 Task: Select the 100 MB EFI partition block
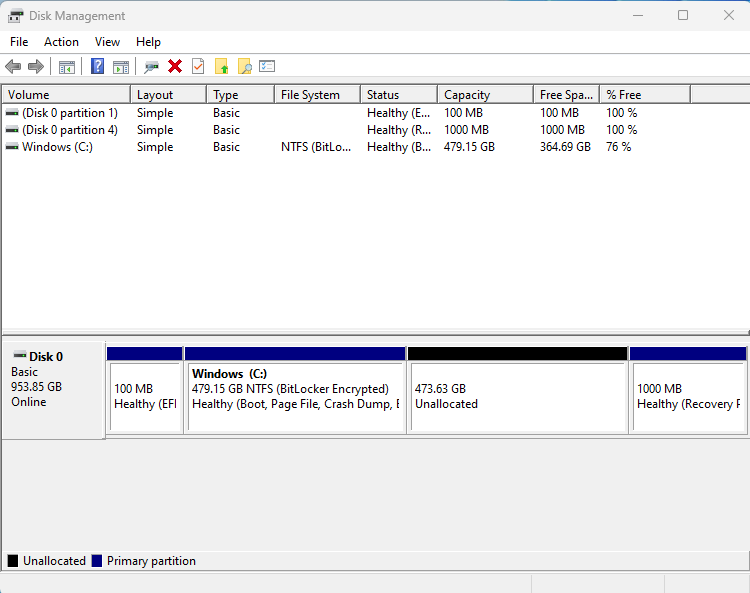[x=145, y=390]
